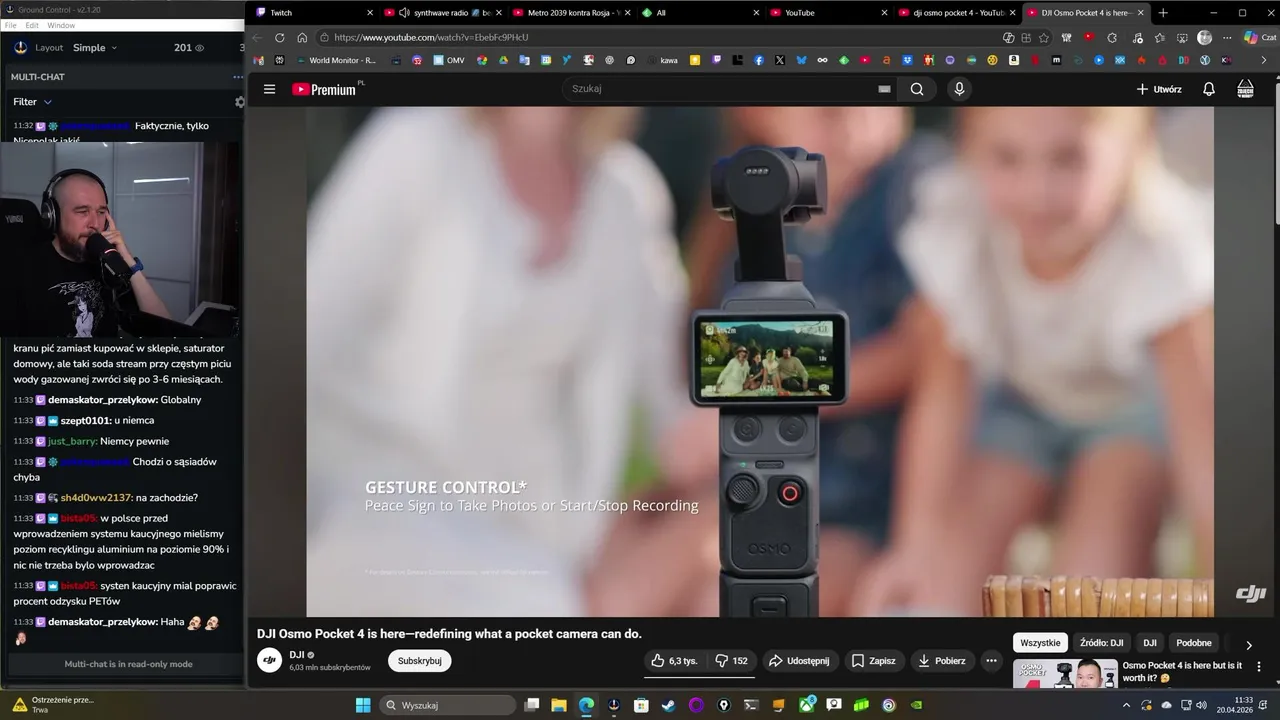The width and height of the screenshot is (1280, 720).
Task: Click the YouTube search magnifier button
Action: 917,89
